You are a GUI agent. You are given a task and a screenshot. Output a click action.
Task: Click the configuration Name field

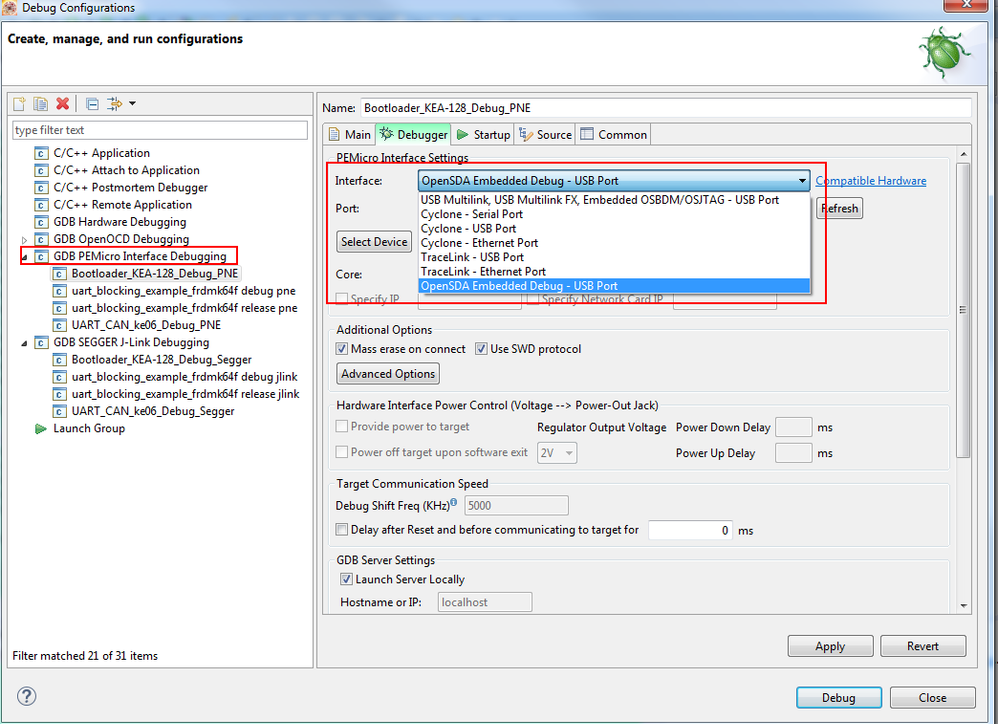[x=665, y=108]
